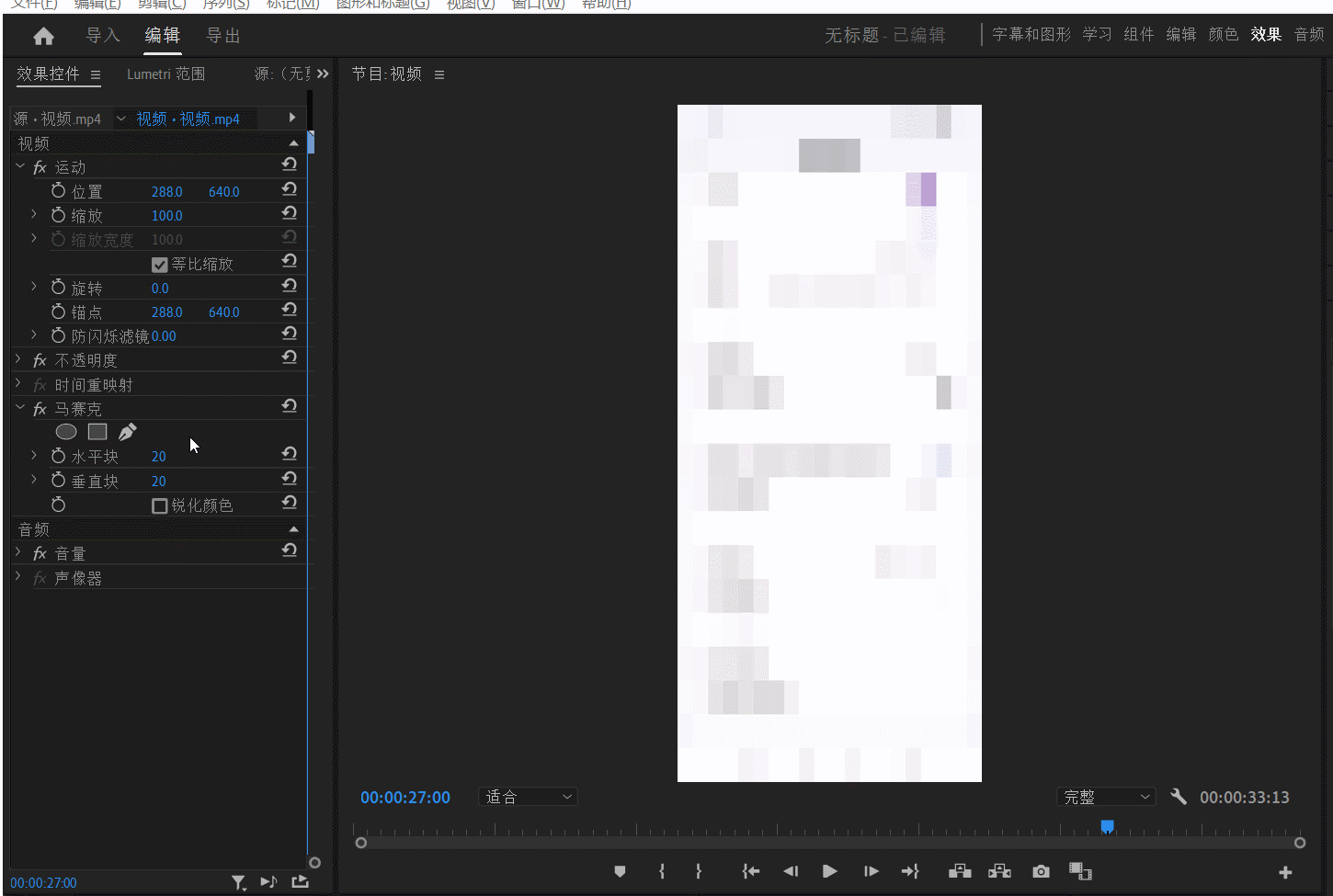
Task: Open the 完整 playback resolution dropdown
Action: point(1106,797)
